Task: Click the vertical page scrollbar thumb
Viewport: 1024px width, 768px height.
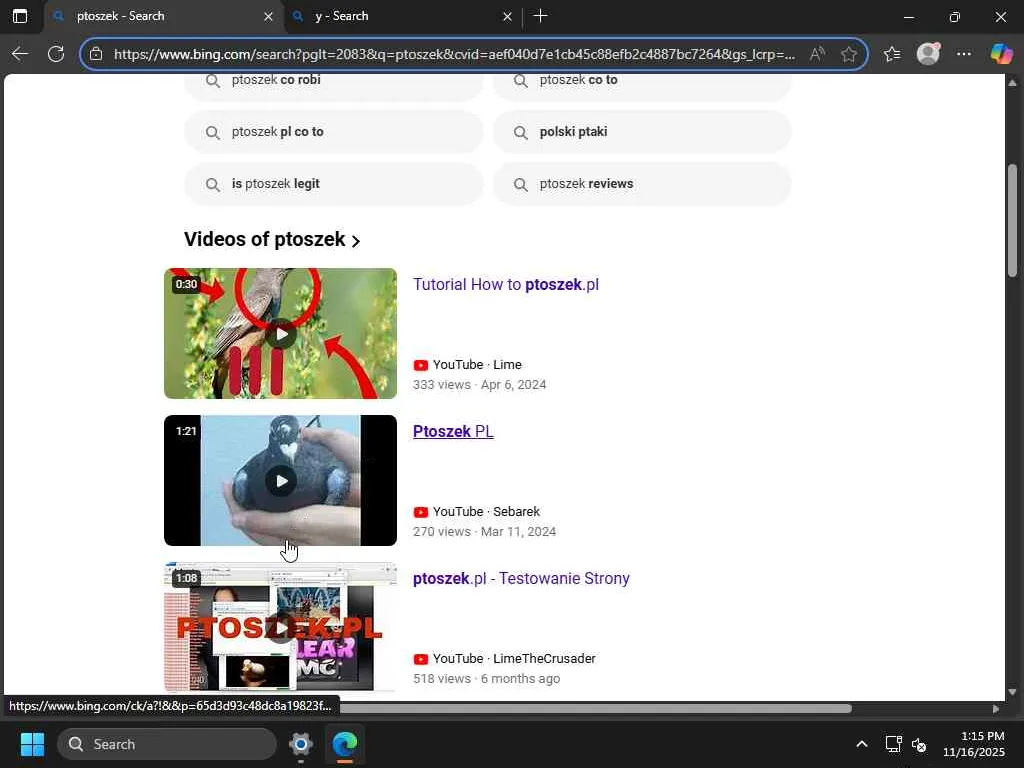Action: coord(1012,220)
